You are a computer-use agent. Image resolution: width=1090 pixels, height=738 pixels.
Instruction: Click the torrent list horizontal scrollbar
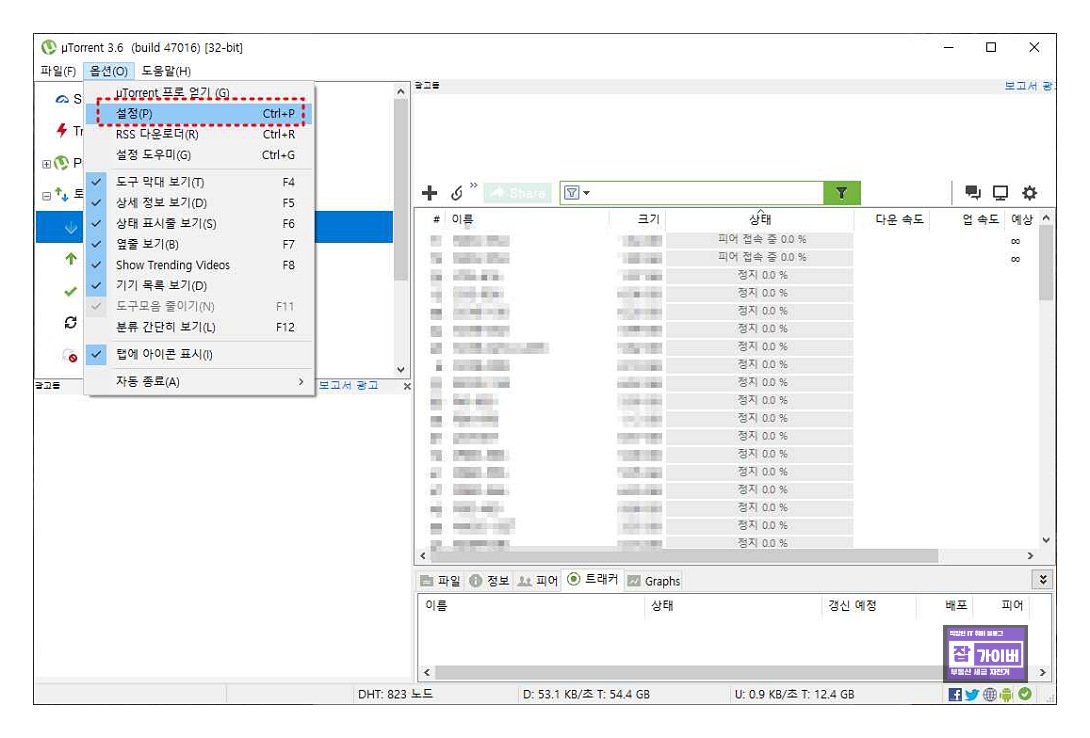pyautogui.click(x=684, y=556)
